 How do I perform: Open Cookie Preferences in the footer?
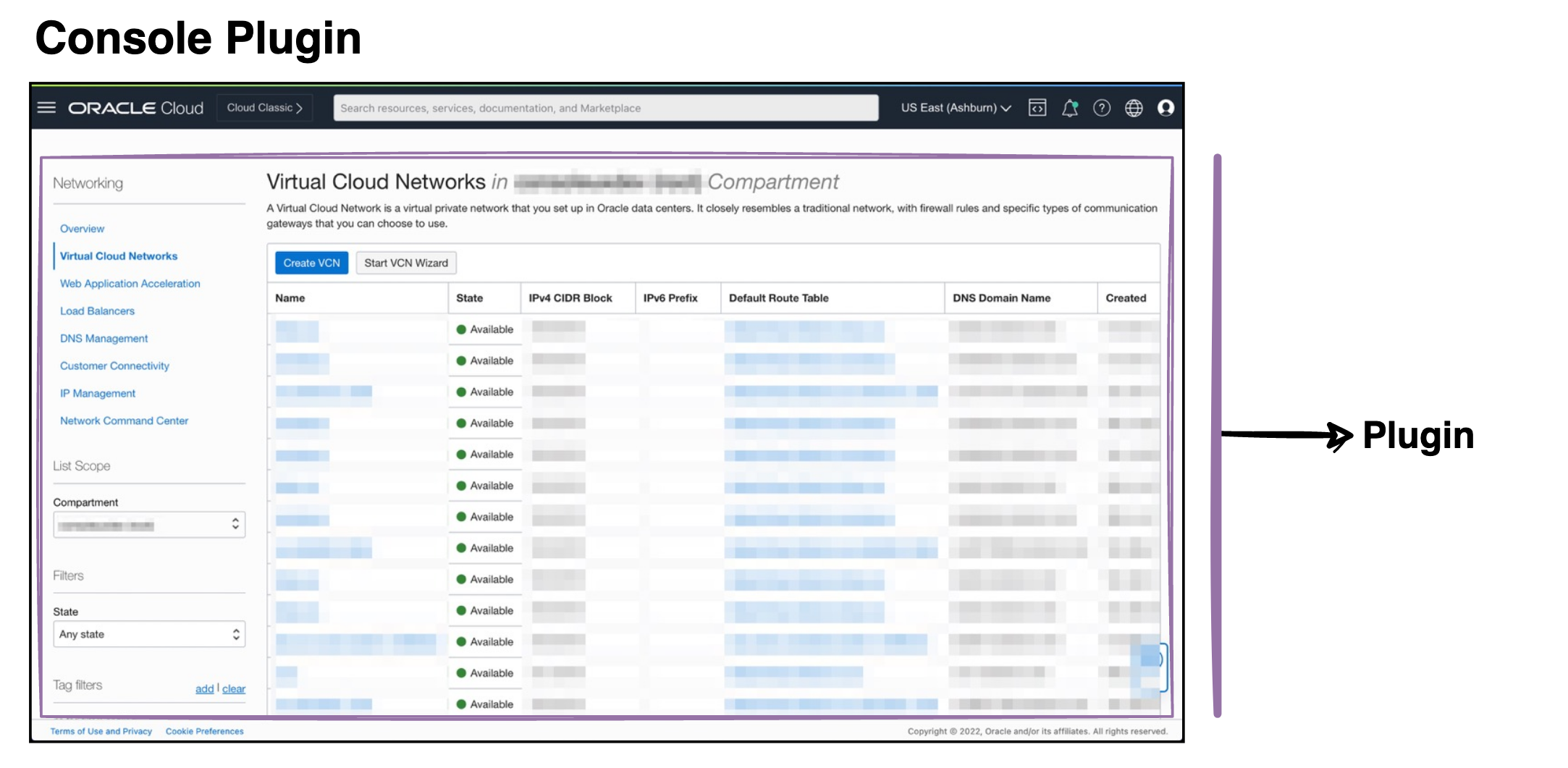205,731
